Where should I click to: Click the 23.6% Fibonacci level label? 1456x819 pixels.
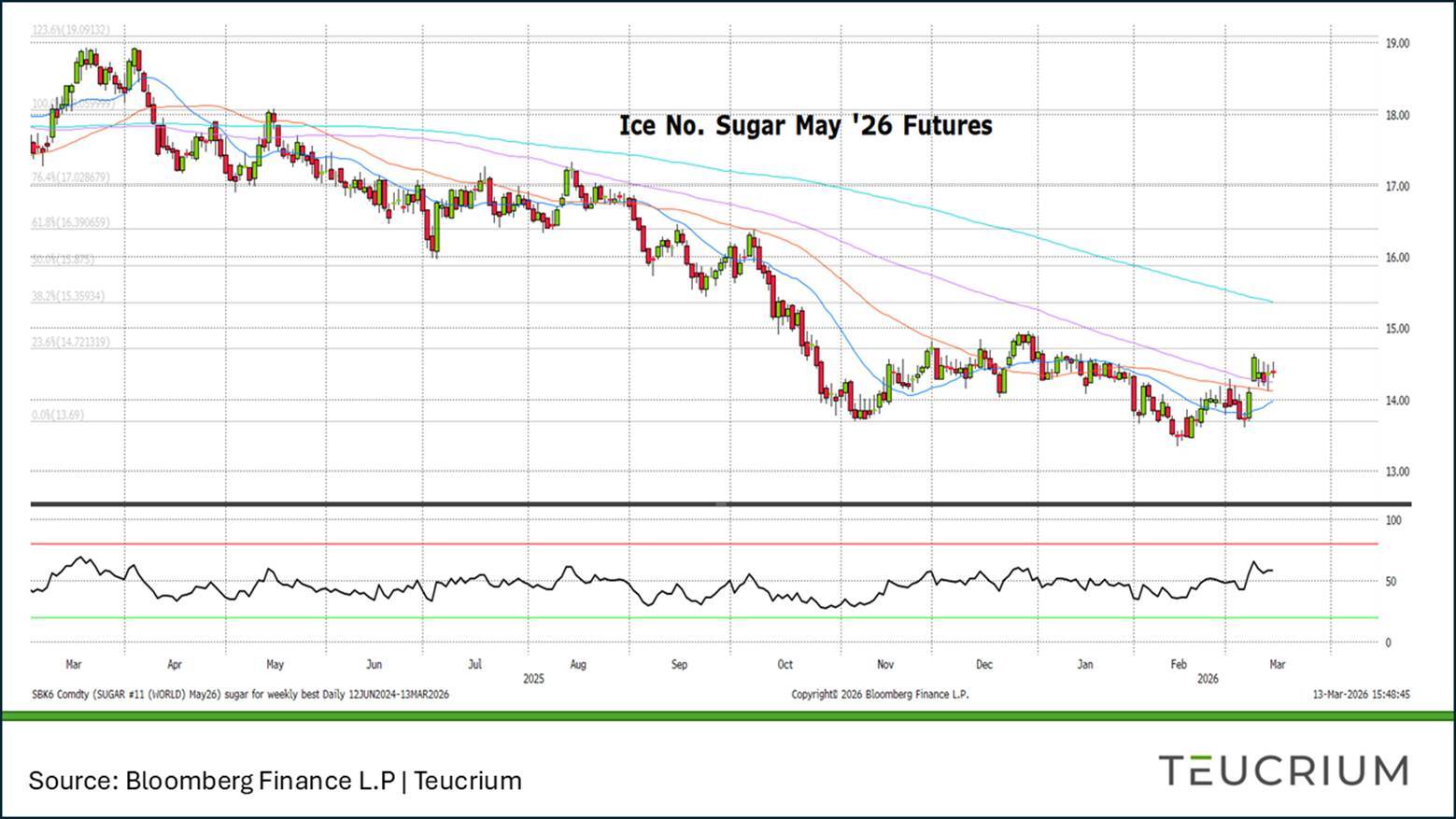tap(71, 343)
